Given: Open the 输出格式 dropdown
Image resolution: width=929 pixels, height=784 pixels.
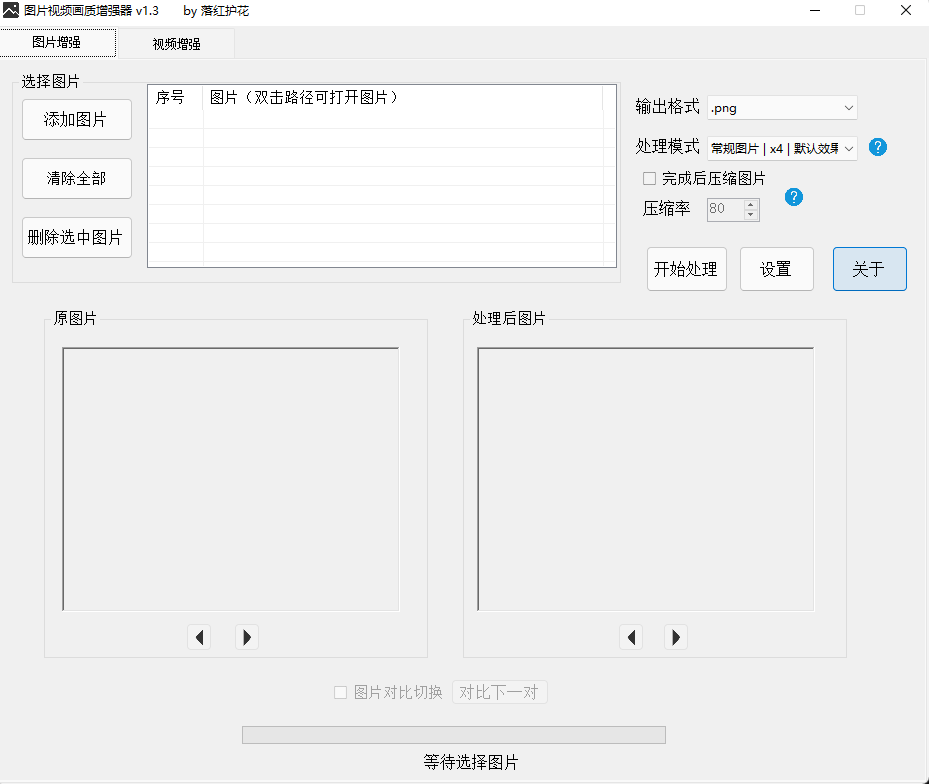Looking at the screenshot, I should 782,107.
